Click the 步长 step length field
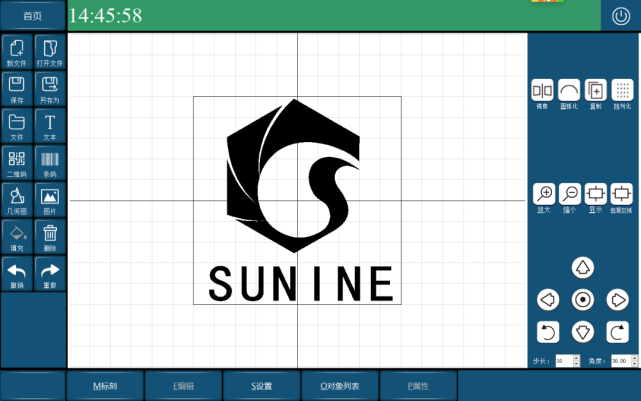The width and height of the screenshot is (641, 401). point(564,361)
